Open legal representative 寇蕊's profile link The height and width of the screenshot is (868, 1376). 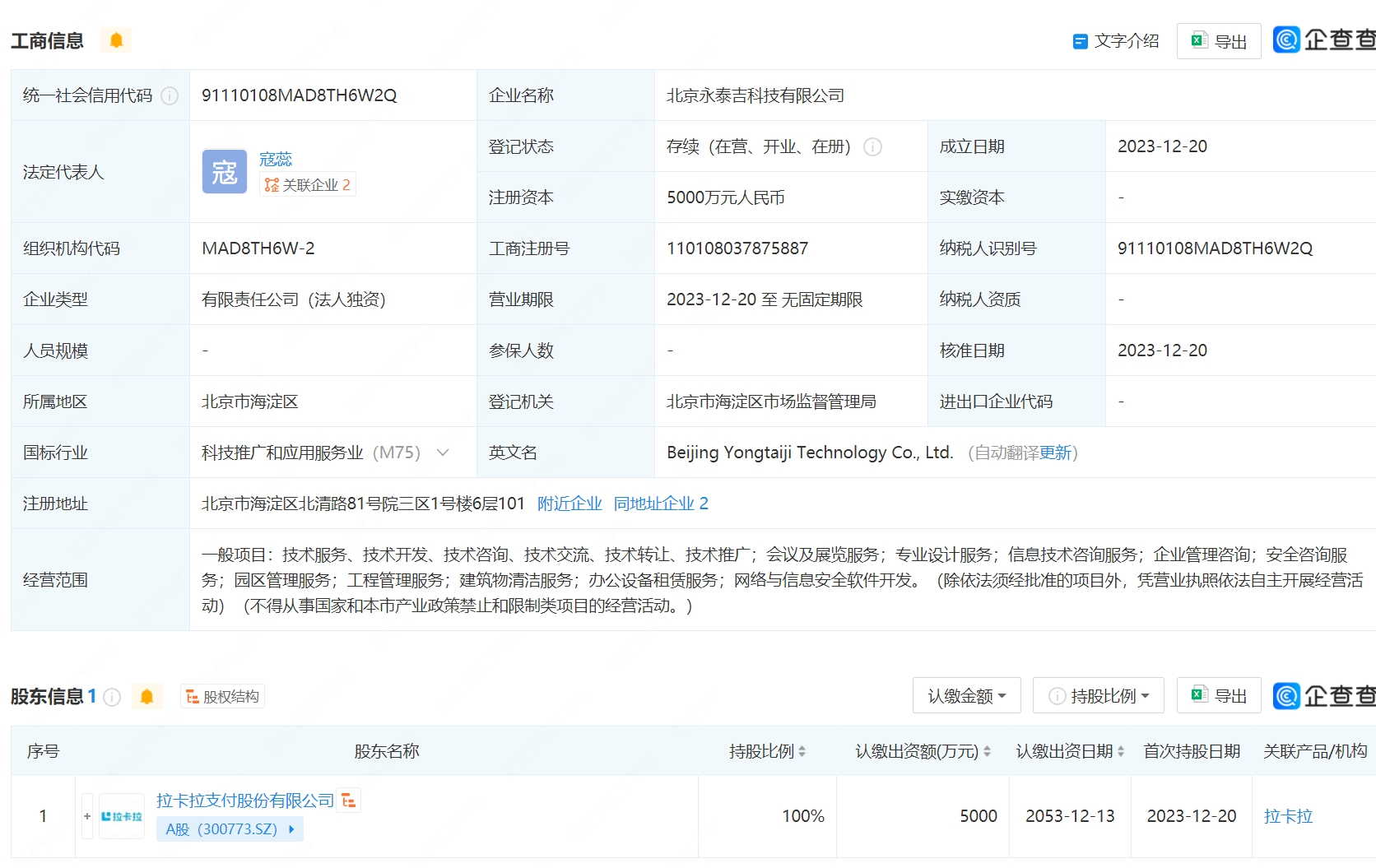[x=276, y=159]
